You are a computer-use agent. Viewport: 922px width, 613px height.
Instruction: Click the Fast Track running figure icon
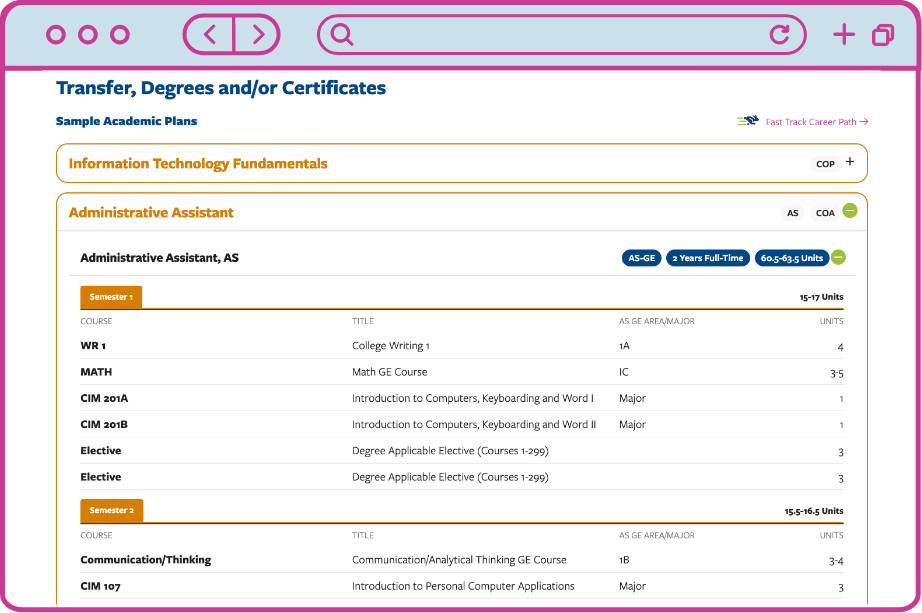[x=747, y=121]
